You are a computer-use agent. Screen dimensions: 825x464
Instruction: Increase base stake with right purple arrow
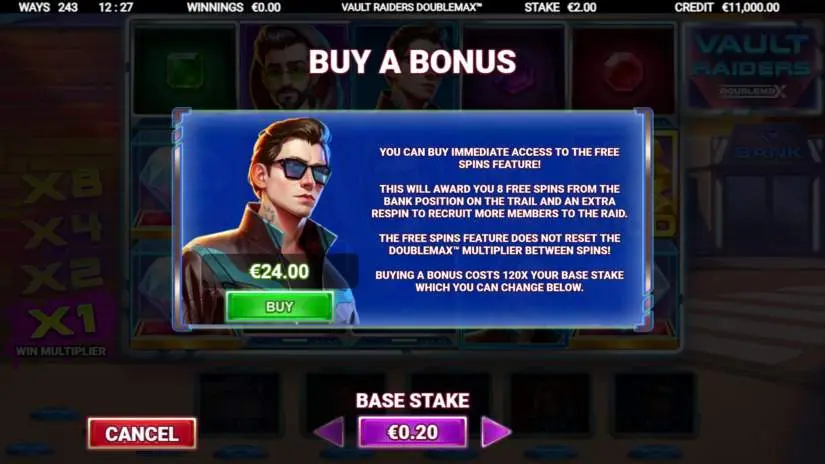click(x=495, y=432)
